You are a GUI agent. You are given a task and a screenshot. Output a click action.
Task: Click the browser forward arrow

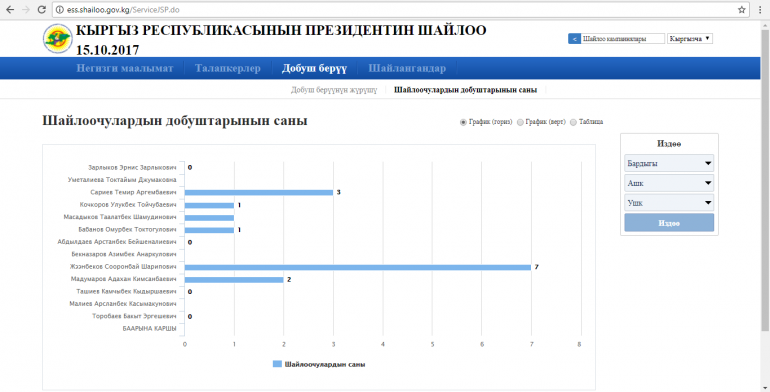click(x=26, y=9)
